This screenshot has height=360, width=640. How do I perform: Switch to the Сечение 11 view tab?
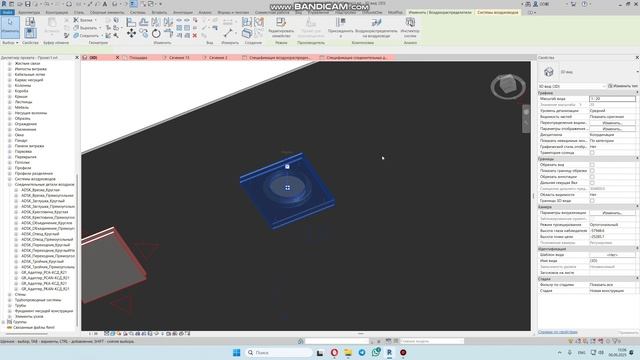click(179, 58)
